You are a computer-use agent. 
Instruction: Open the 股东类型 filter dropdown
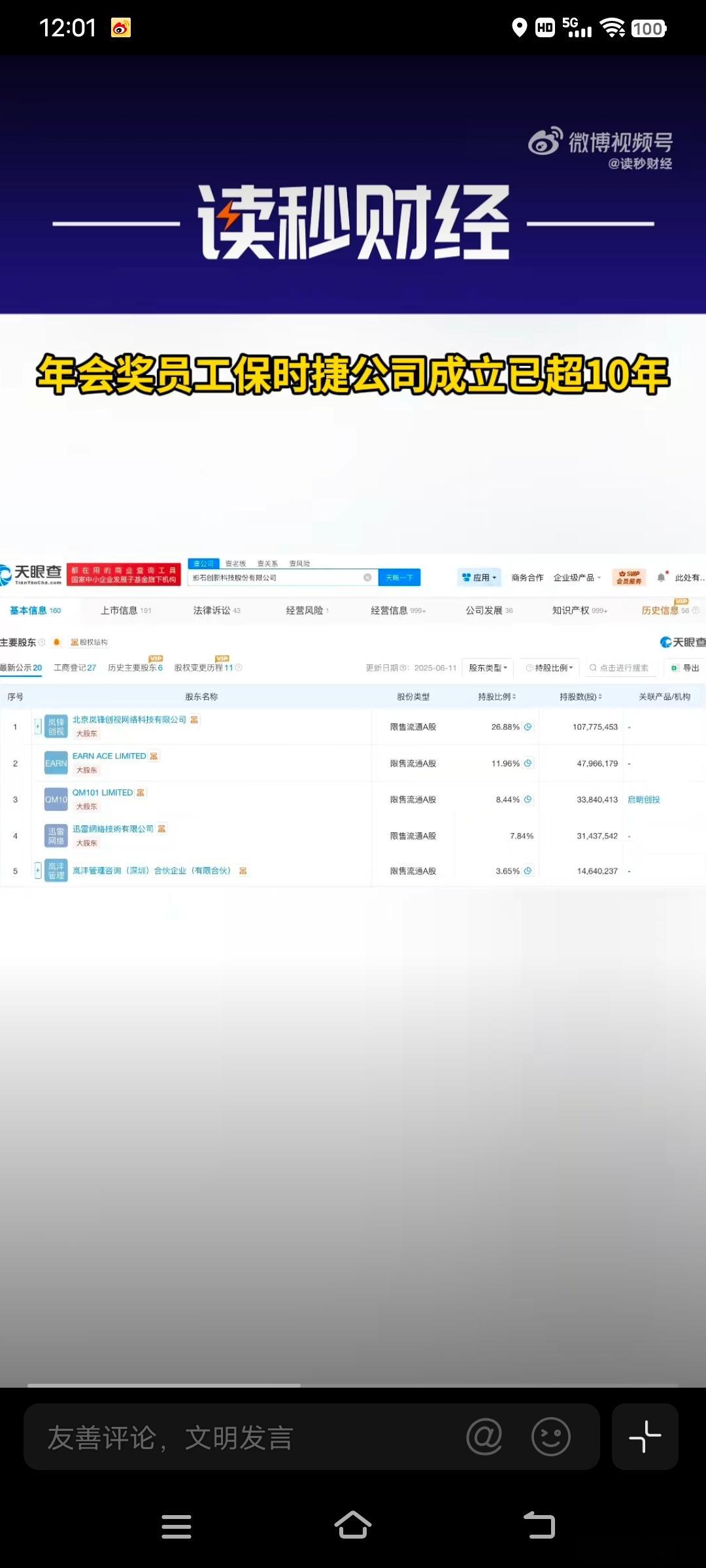[488, 668]
